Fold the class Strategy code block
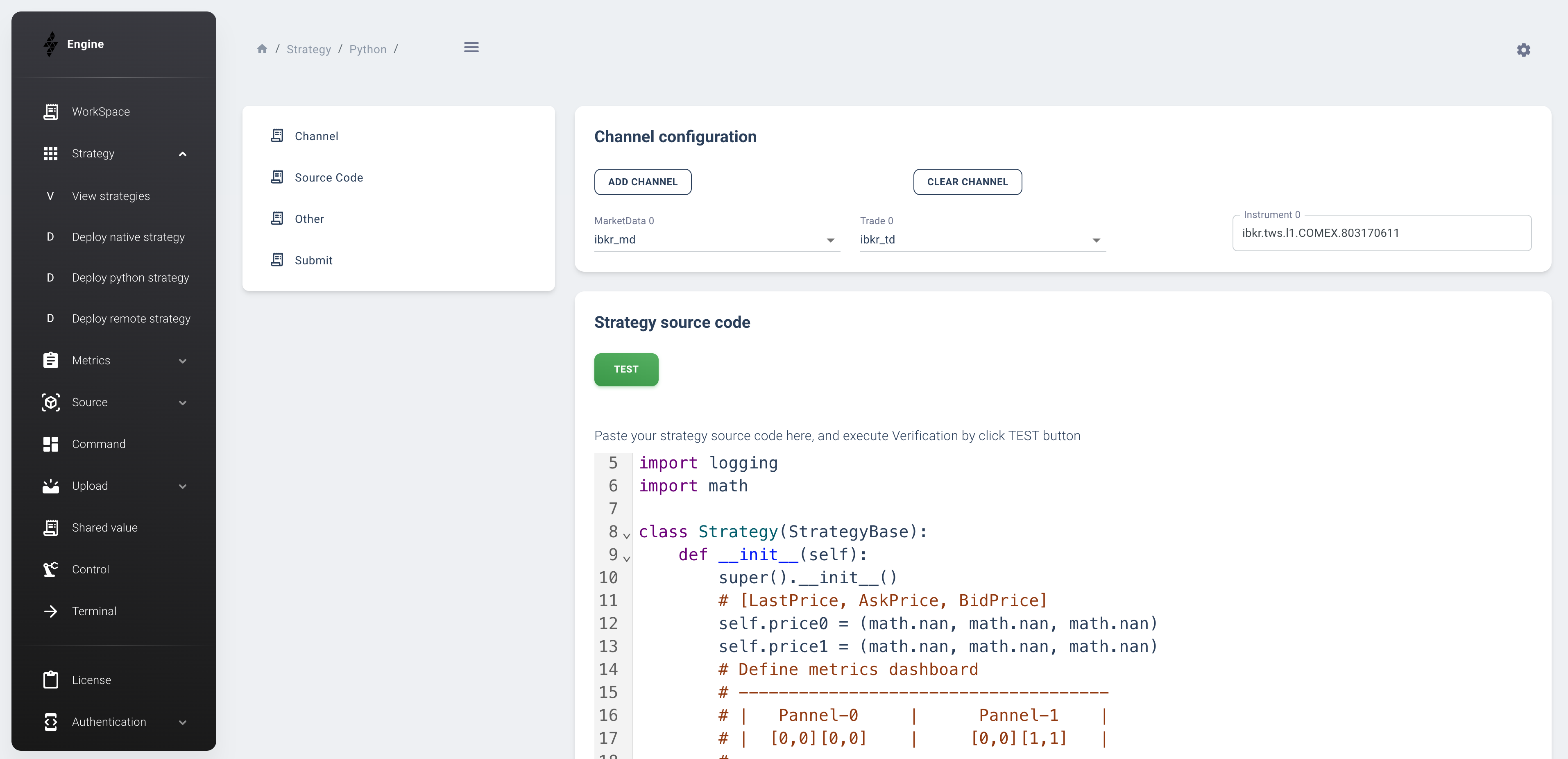Image resolution: width=1568 pixels, height=759 pixels. pos(626,536)
